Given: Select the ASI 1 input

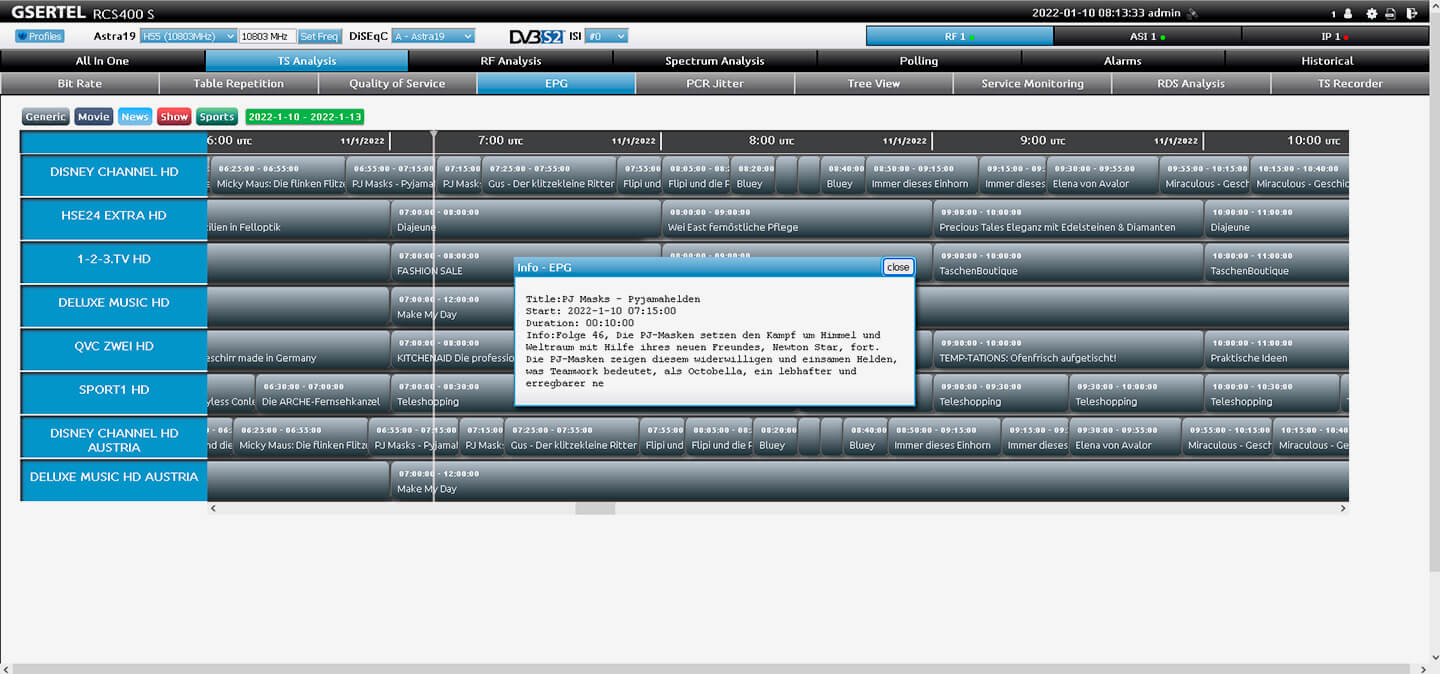Looking at the screenshot, I should pyautogui.click(x=1147, y=36).
